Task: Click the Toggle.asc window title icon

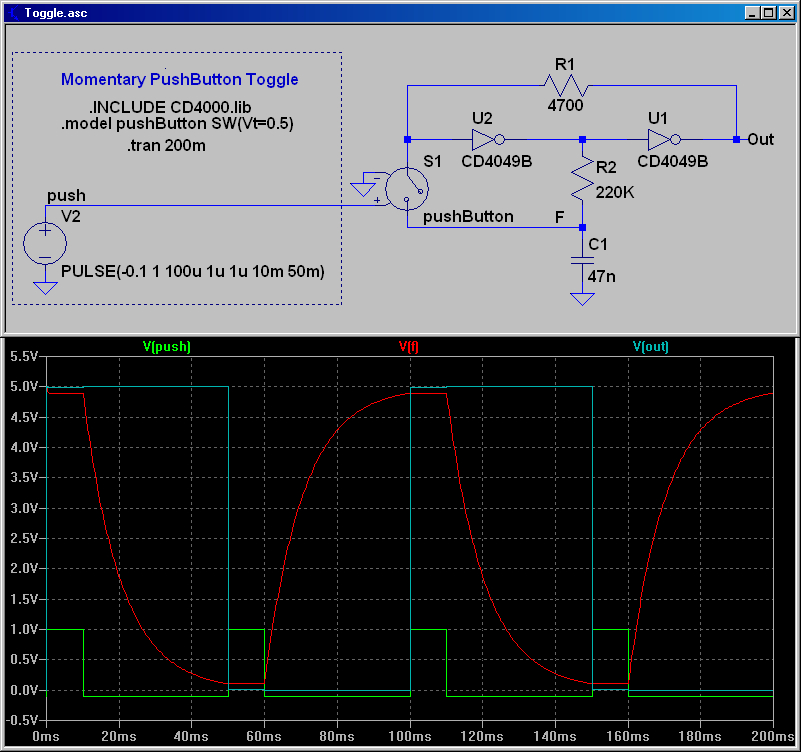Action: 13,13
